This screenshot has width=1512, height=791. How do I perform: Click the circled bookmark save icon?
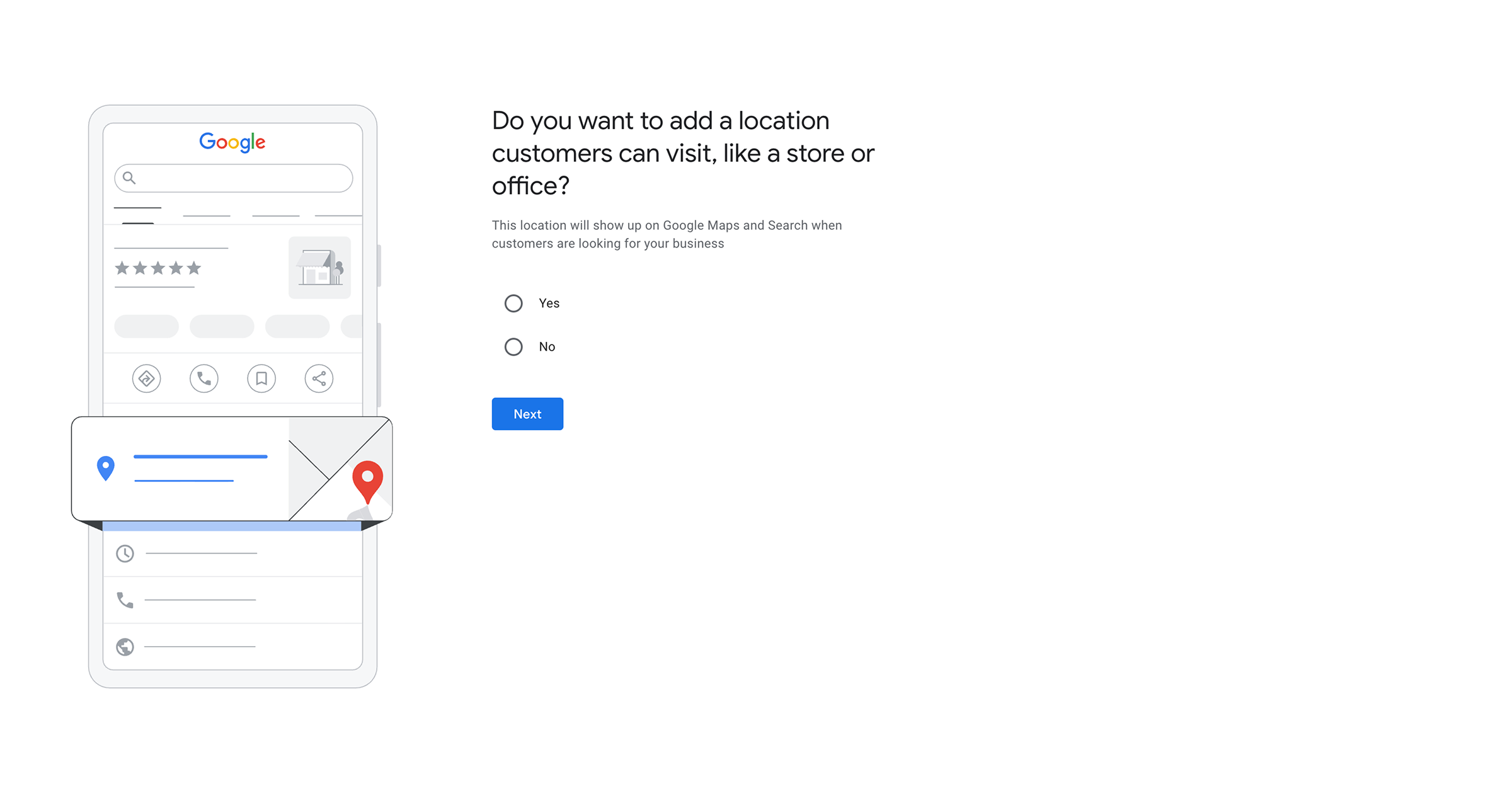coord(261,378)
